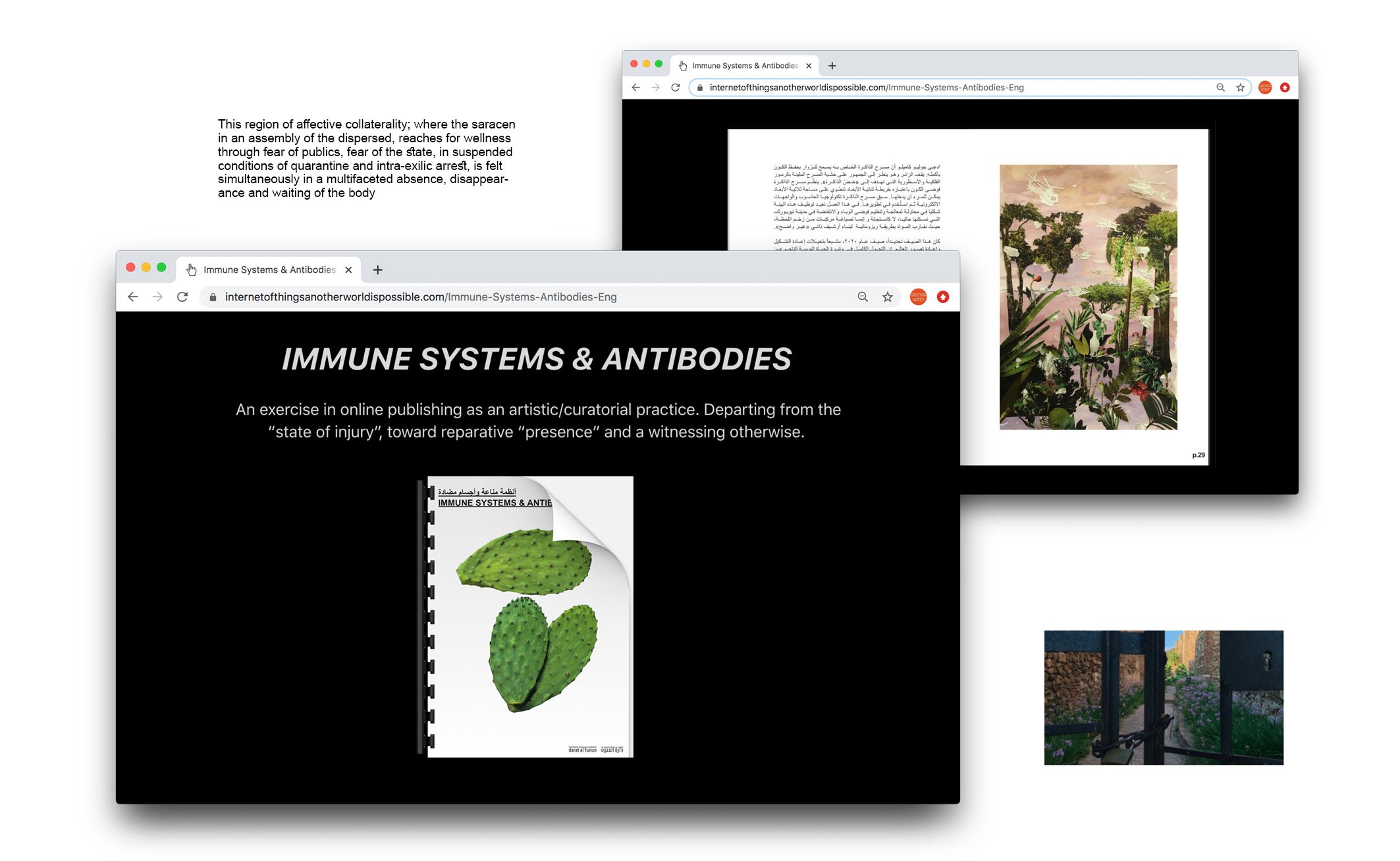Click padlock icon in front address bar
The width and height of the screenshot is (1400, 861).
213,297
